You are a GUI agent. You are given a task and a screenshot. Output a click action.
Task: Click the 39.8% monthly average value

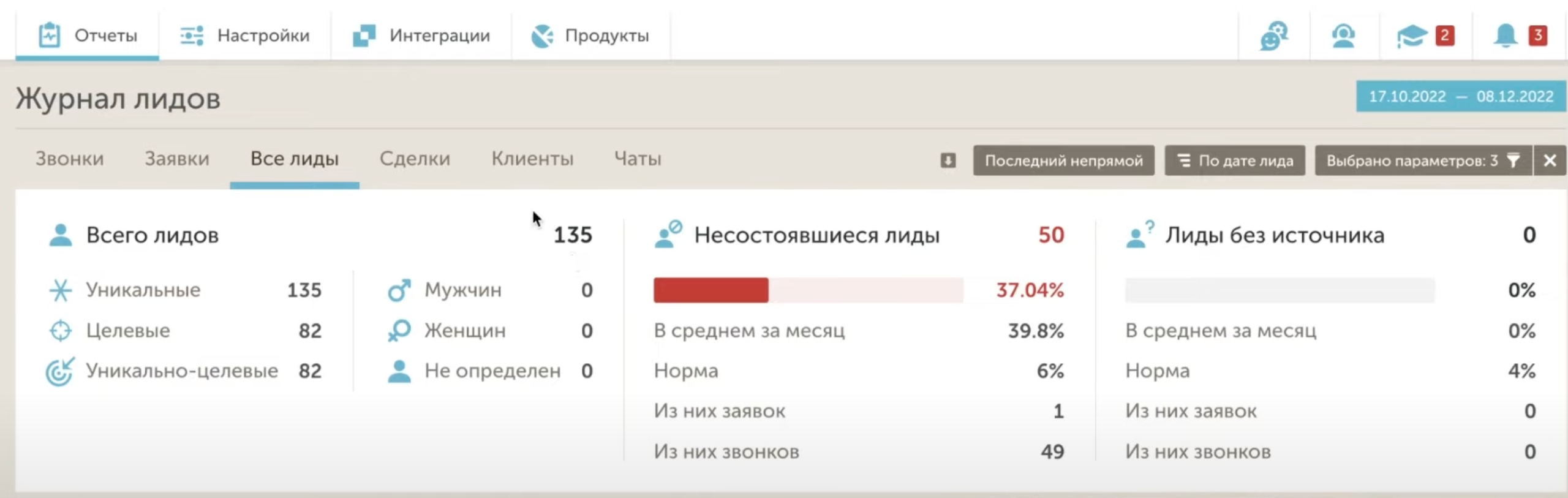pyautogui.click(x=1036, y=331)
